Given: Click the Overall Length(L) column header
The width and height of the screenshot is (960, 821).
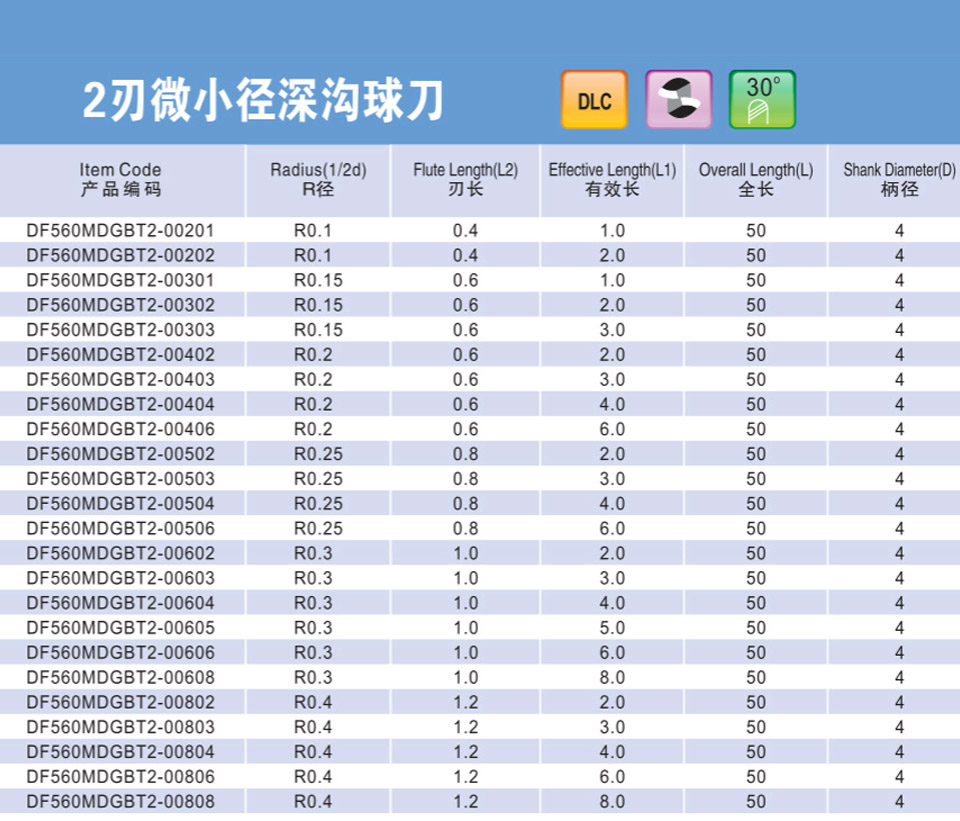Looking at the screenshot, I should [755, 179].
